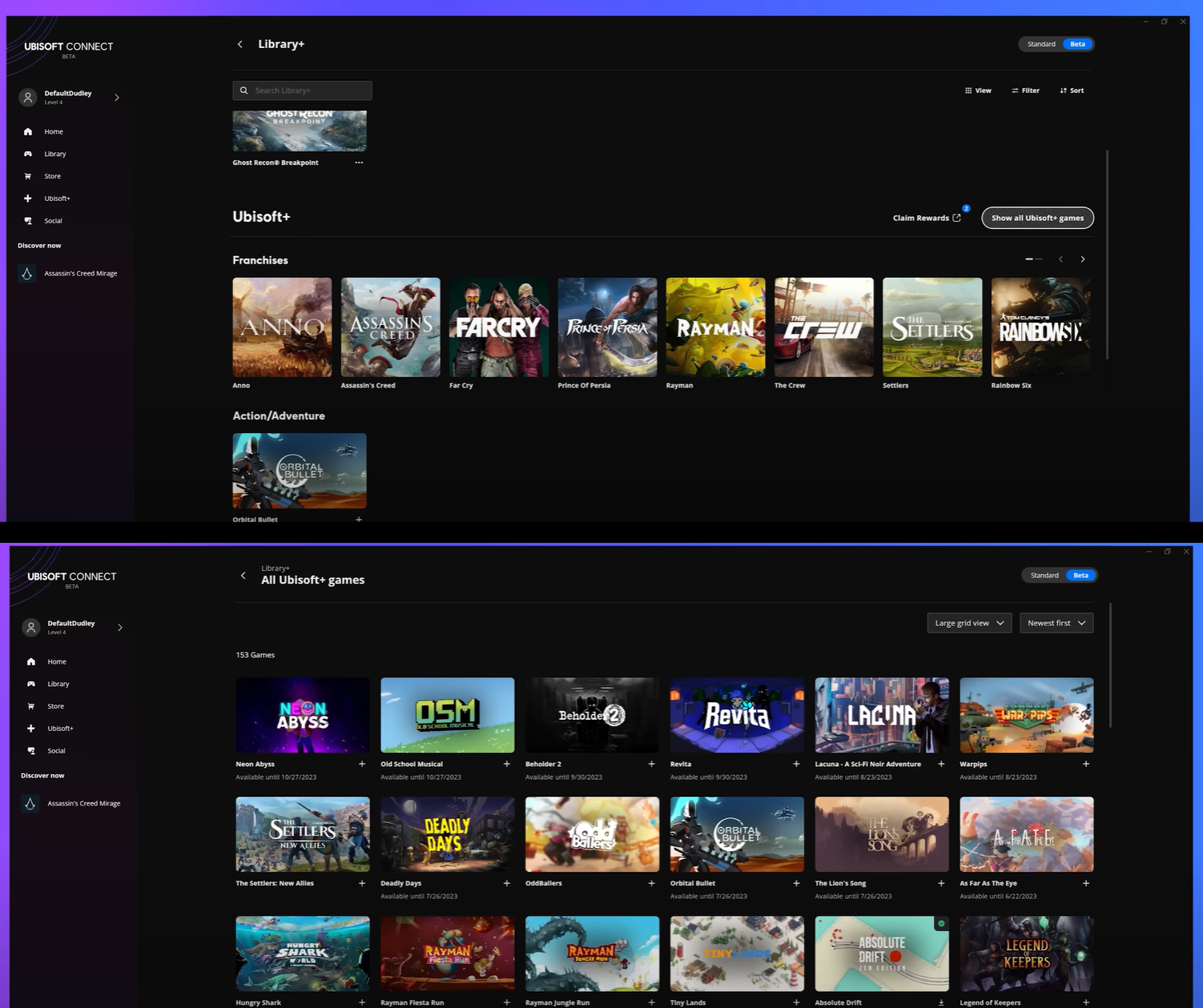
Task: Show previous Franchises with the left arrow
Action: 1061,259
